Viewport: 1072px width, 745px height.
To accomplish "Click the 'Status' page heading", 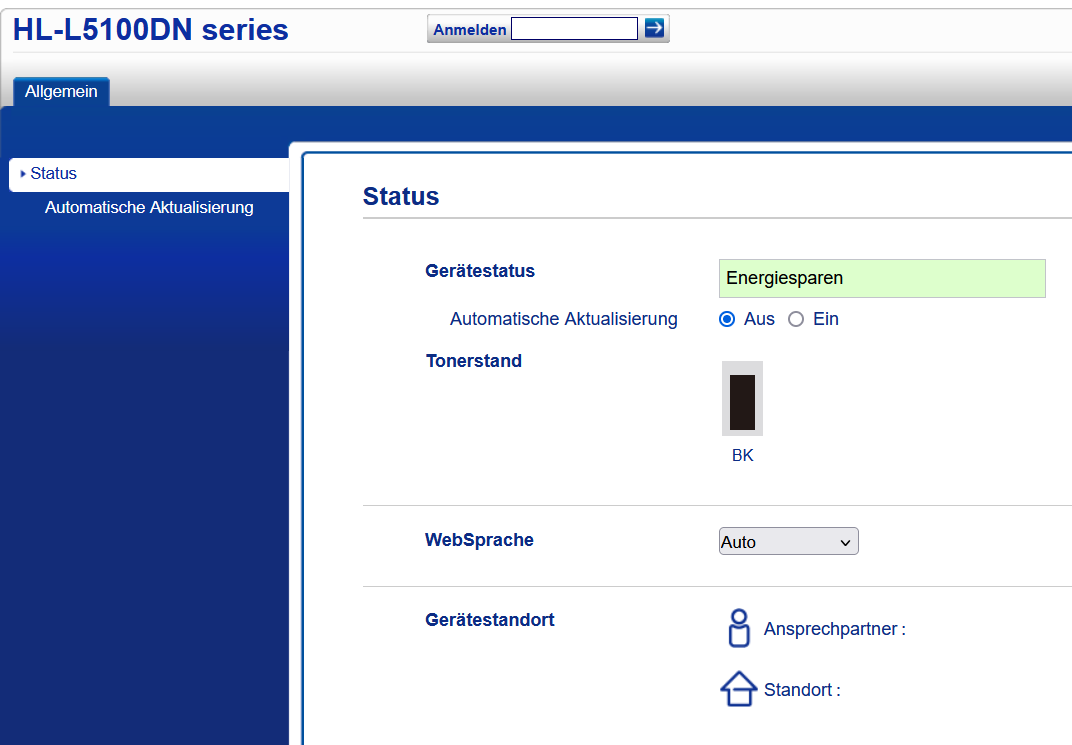I will (x=401, y=196).
